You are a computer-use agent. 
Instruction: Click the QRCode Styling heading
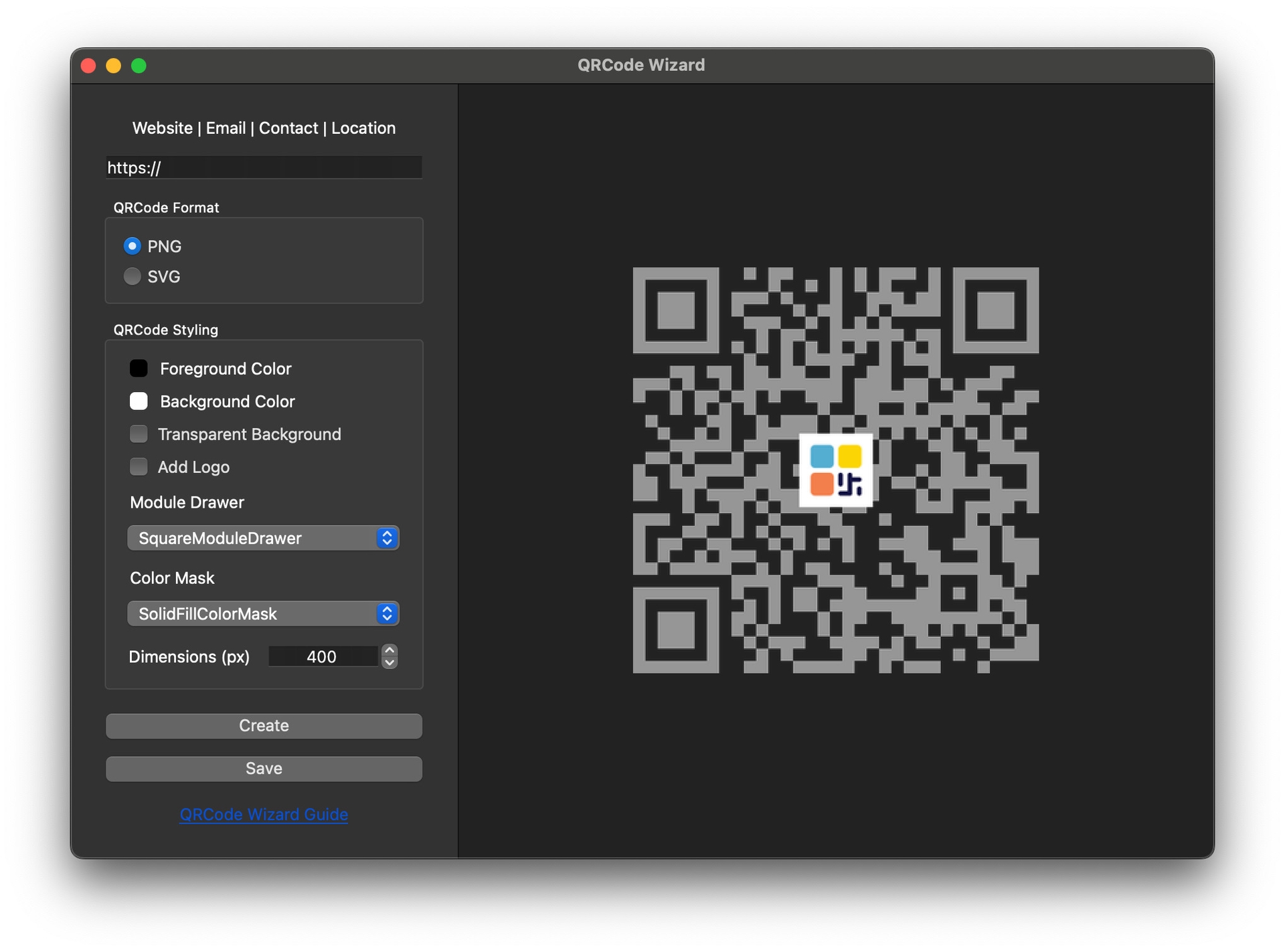pyautogui.click(x=166, y=330)
